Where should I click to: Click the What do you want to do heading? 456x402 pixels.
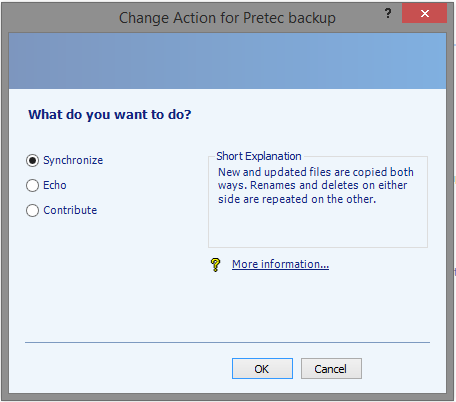pyautogui.click(x=110, y=115)
